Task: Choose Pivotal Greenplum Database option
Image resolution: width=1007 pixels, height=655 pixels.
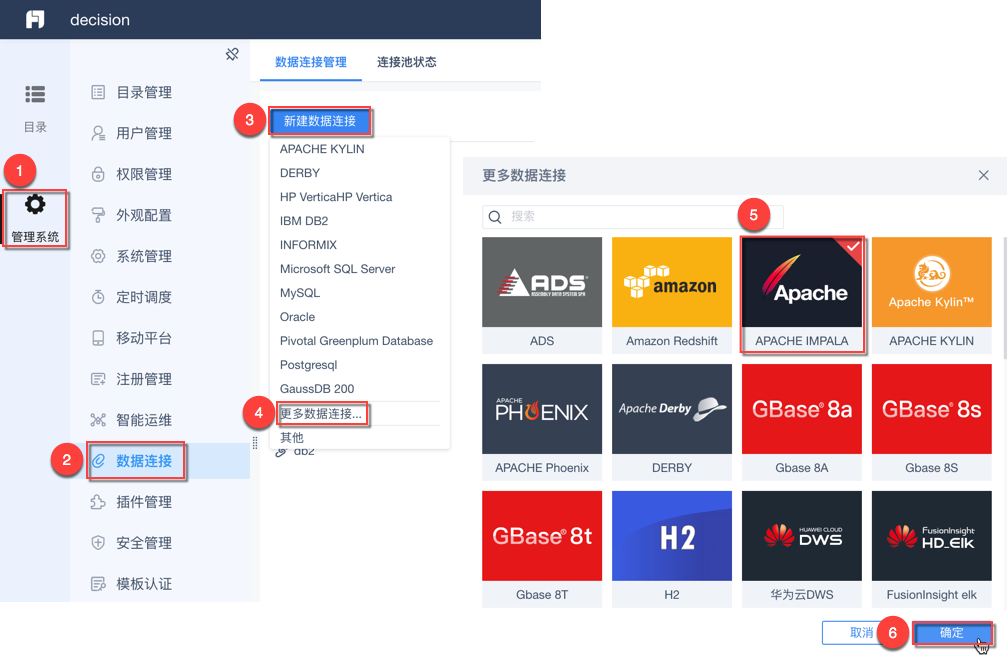Action: tap(356, 341)
